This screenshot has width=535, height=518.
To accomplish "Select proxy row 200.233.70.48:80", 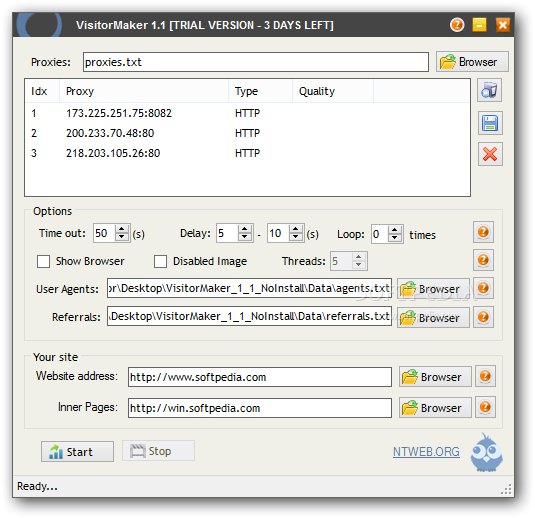I will [x=247, y=133].
